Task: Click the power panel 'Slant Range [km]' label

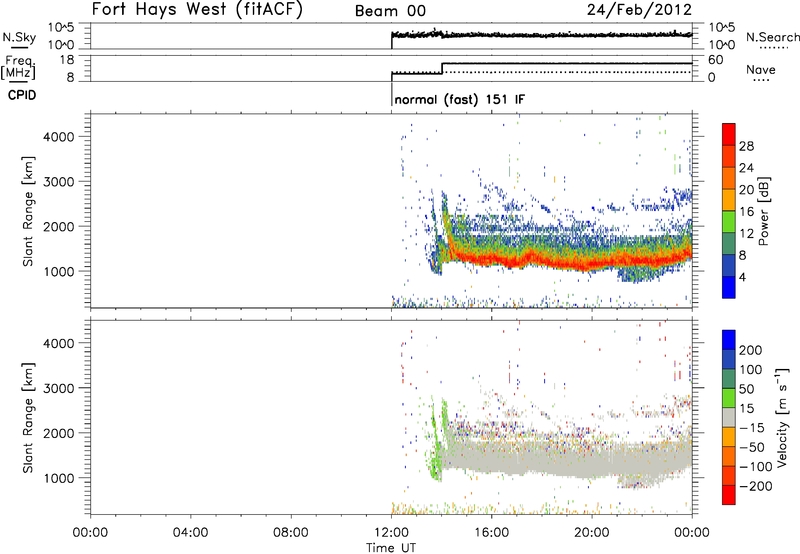Action: [x=28, y=212]
